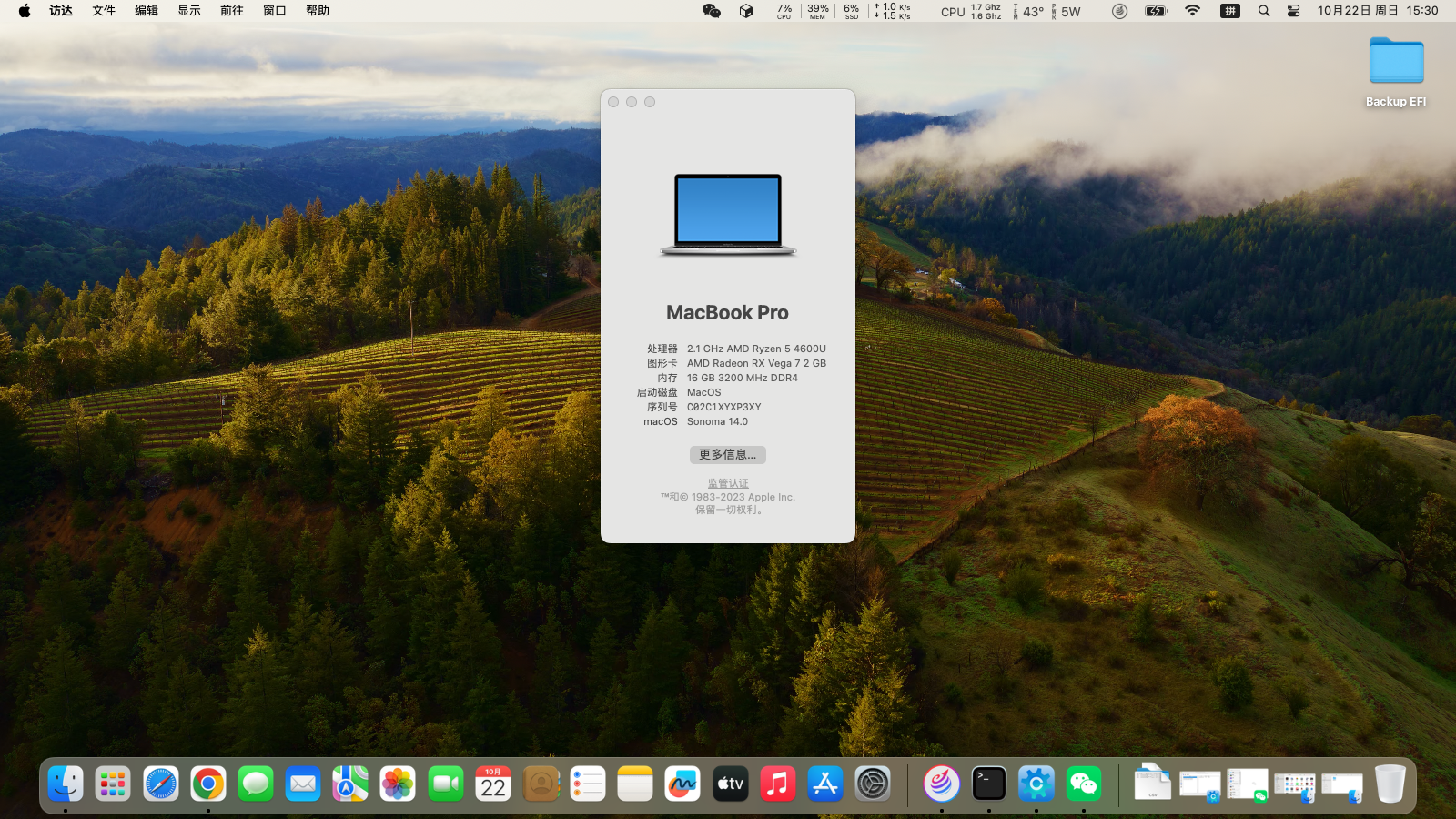1456x819 pixels.
Task: Click the circular swirl menu bar icon
Action: (1120, 11)
